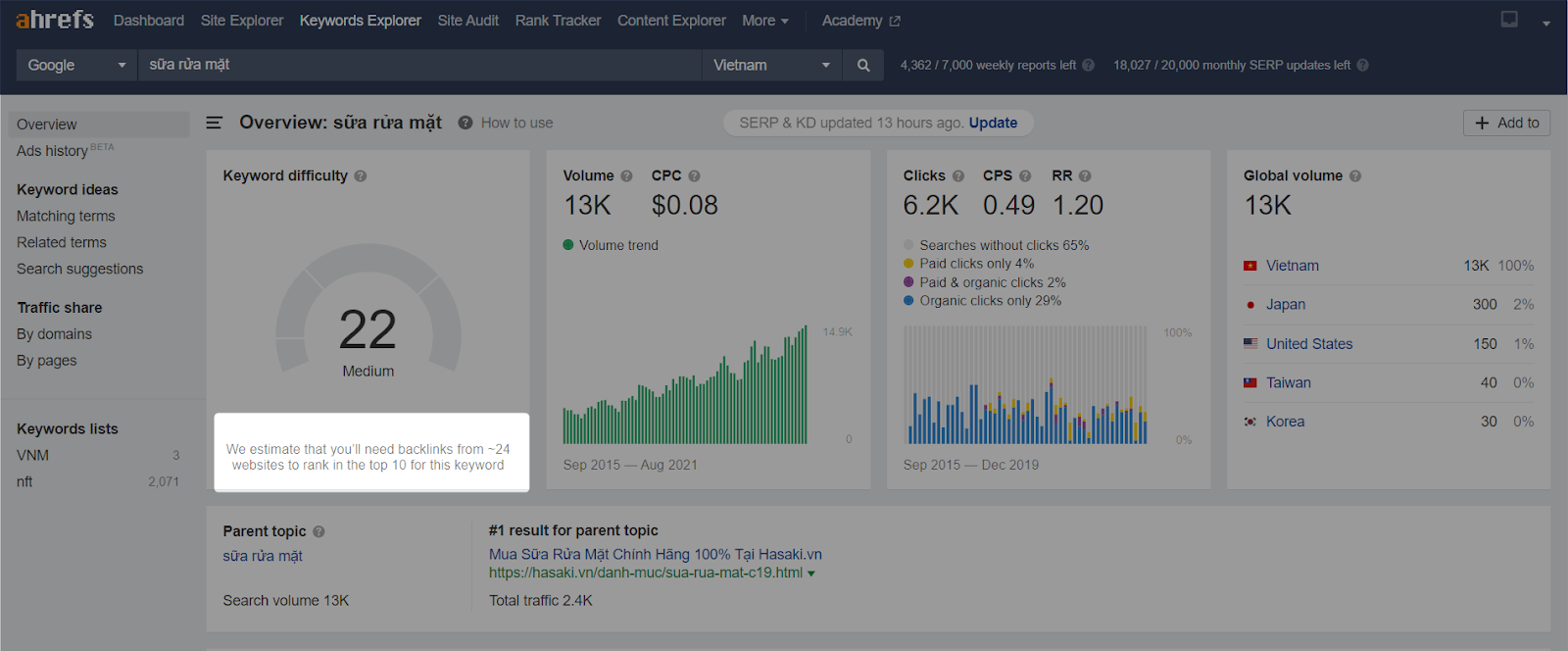
Task: Show Keyword difficulty help tooltip
Action: [361, 176]
